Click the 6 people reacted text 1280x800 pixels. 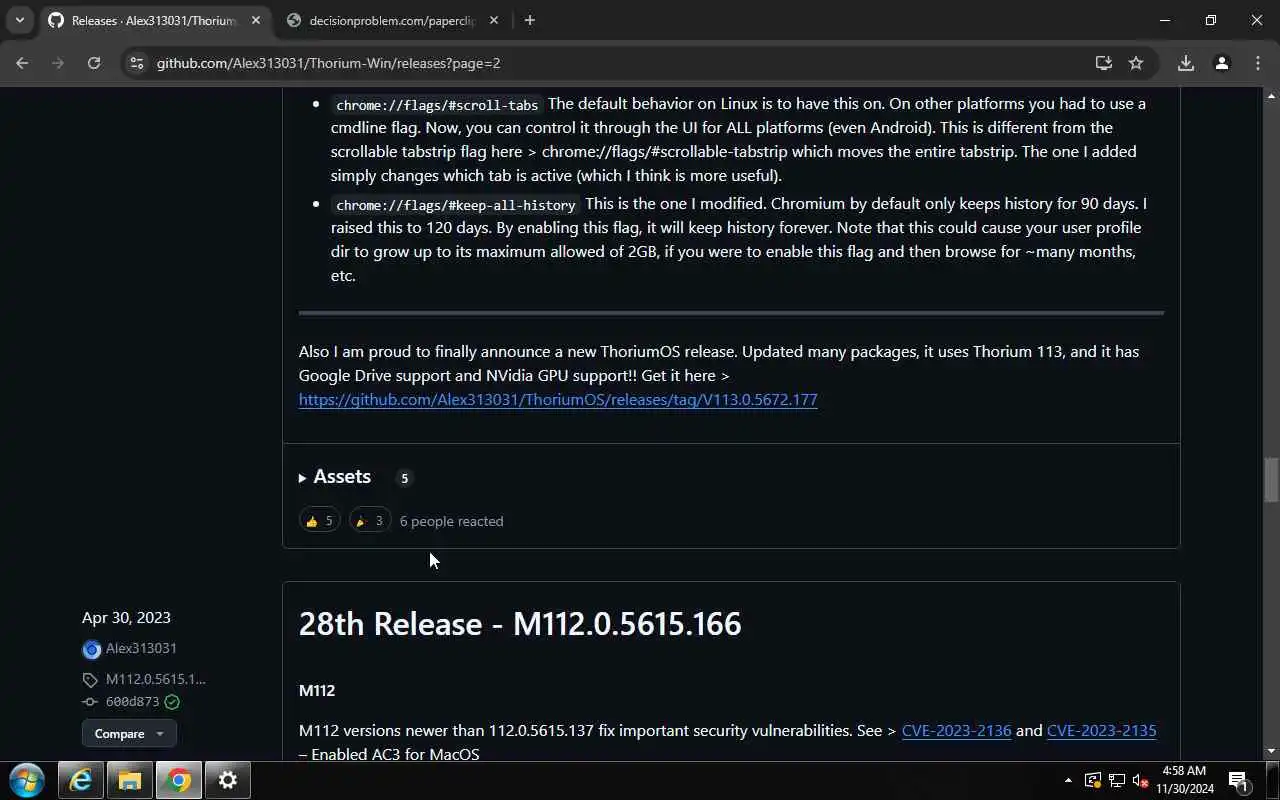click(x=451, y=521)
